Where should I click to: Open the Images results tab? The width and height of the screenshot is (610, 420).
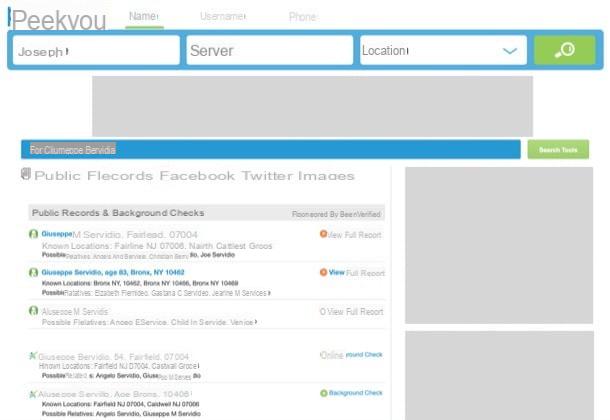click(326, 176)
